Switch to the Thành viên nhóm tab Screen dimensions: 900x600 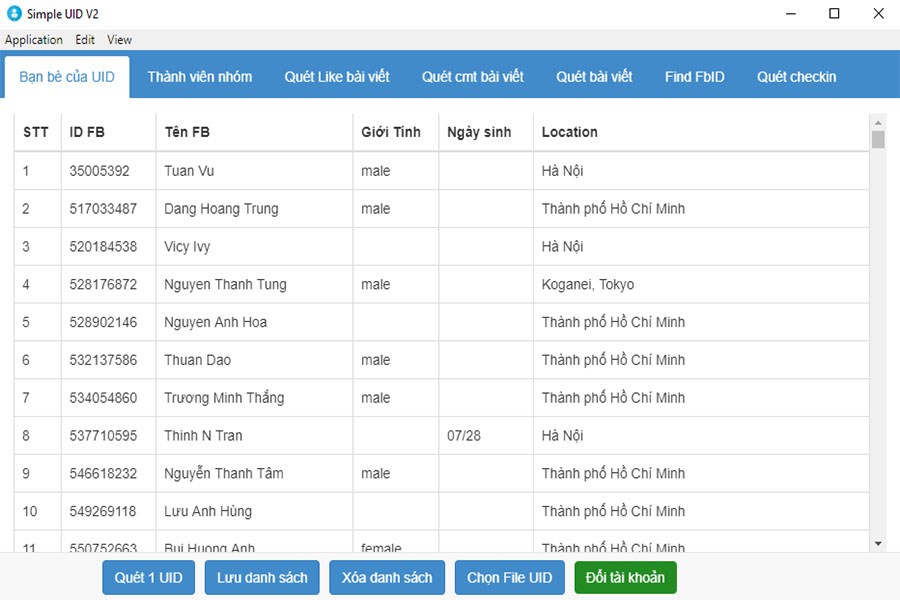tap(199, 76)
